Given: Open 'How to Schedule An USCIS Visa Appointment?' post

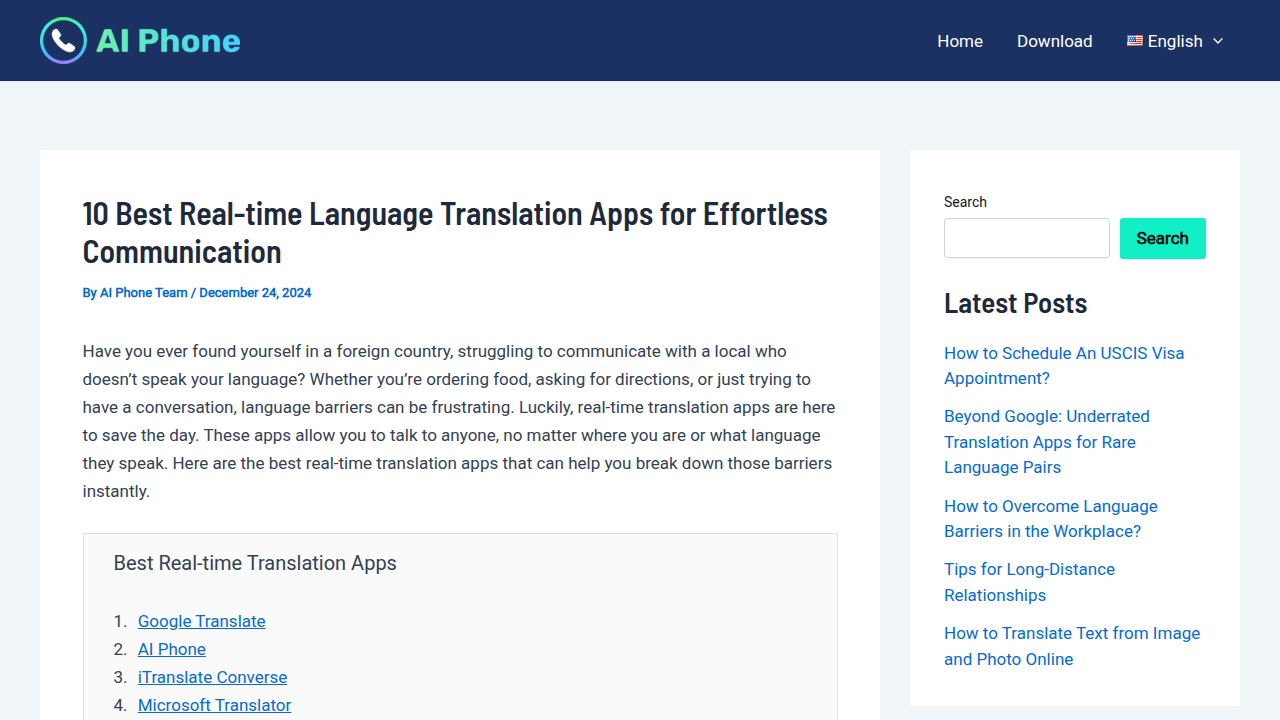Looking at the screenshot, I should coord(1064,365).
